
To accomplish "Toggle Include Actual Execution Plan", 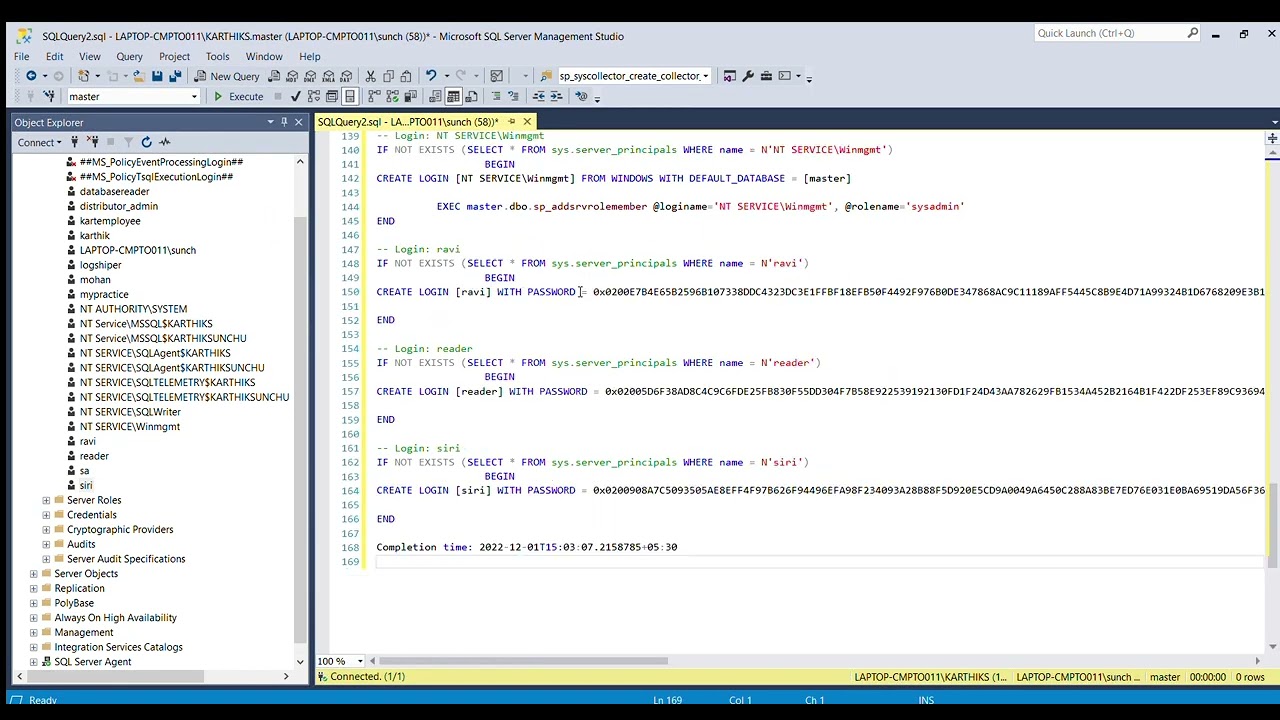I will click(374, 97).
